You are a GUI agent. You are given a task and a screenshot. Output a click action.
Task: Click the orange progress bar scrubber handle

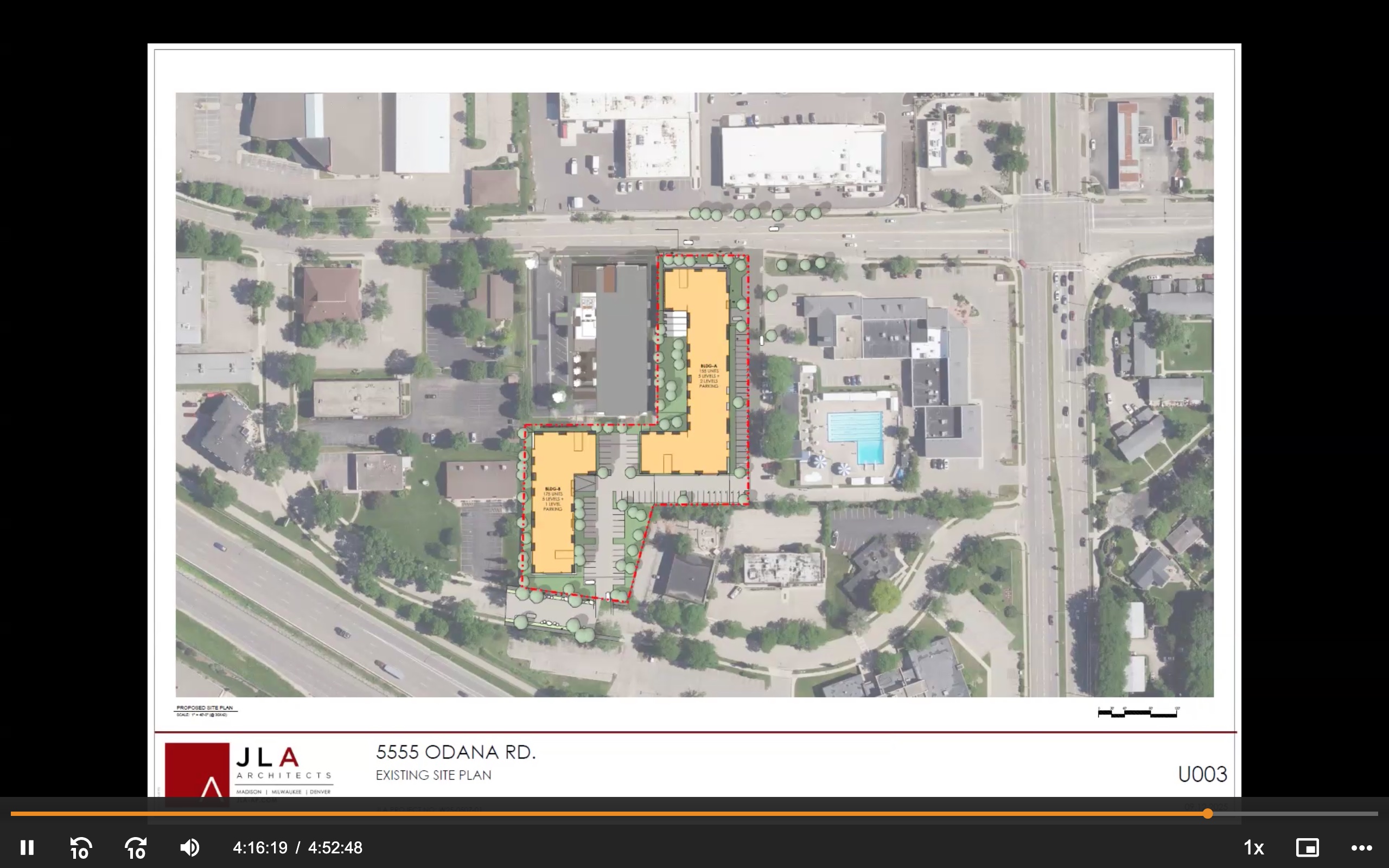tap(1208, 813)
